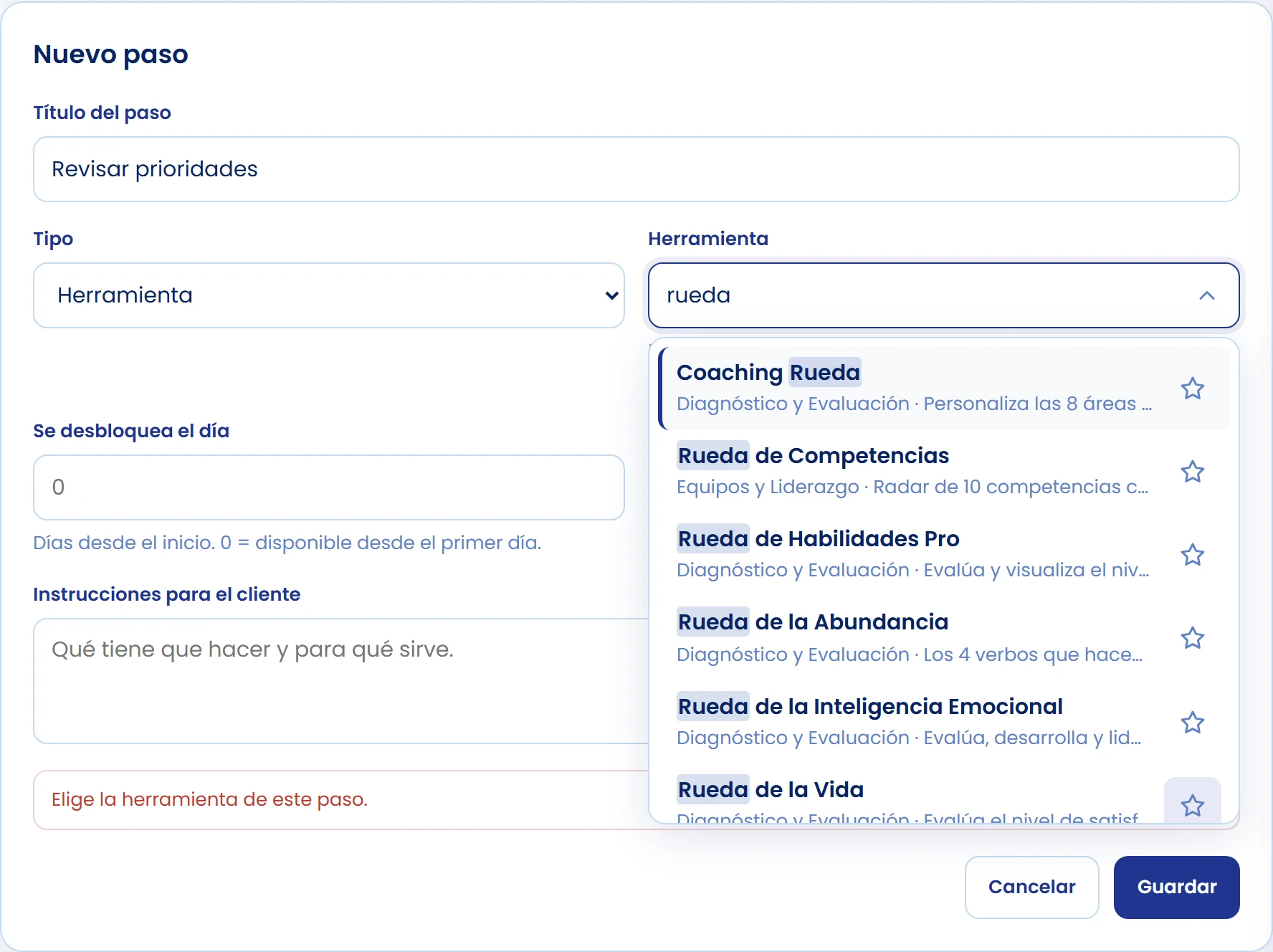Click the 'Elige la herramienta de este paso.' message
The image size is (1273, 952).
tap(209, 799)
